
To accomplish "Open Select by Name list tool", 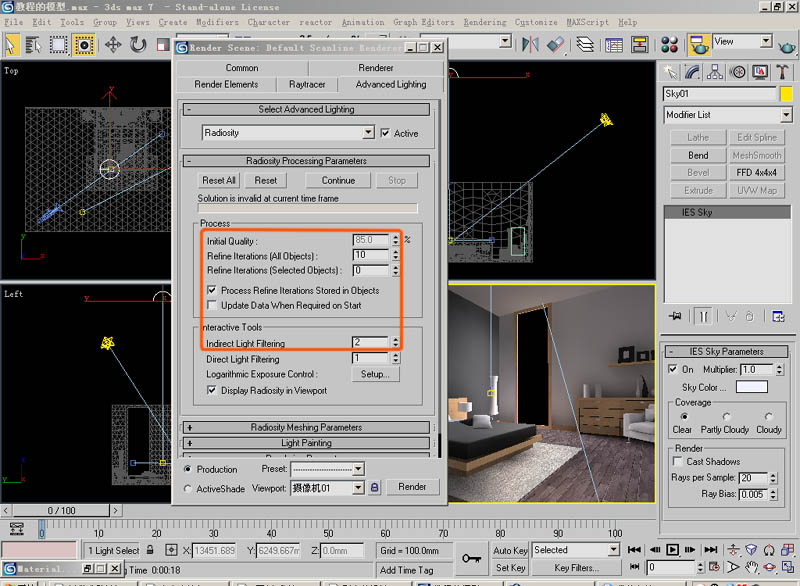I will (x=34, y=45).
